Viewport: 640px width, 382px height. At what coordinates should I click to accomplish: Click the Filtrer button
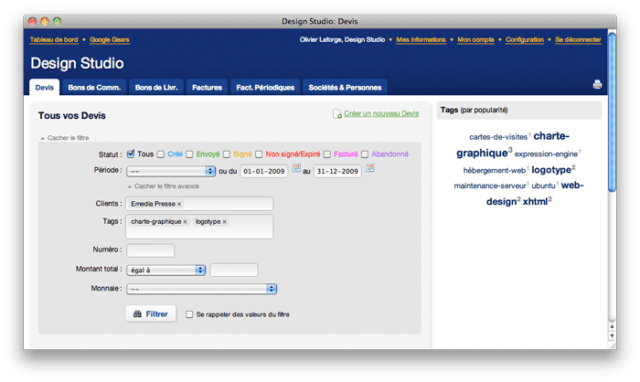click(151, 314)
